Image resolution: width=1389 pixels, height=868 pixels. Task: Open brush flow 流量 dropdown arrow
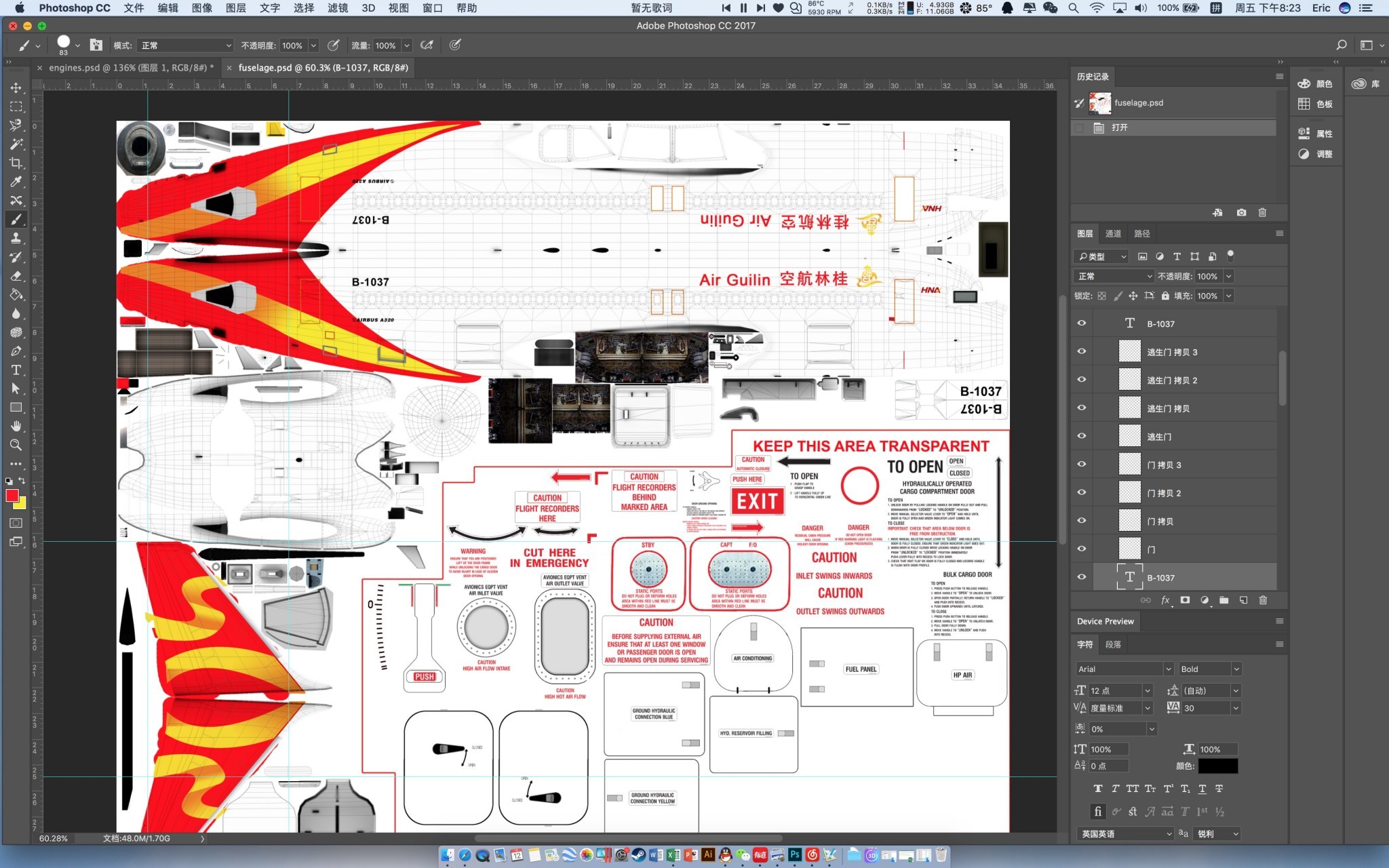click(407, 45)
